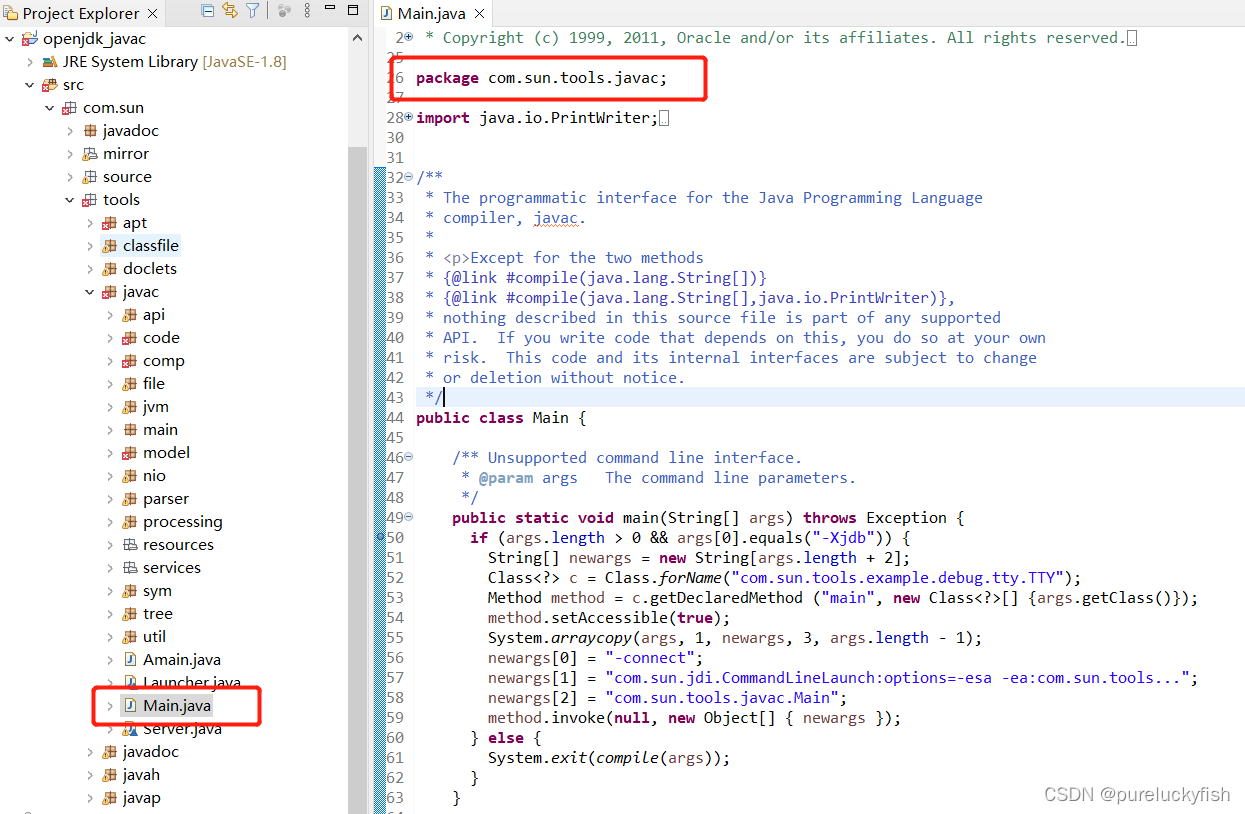
Task: Click the resources package icon
Action: [130, 545]
